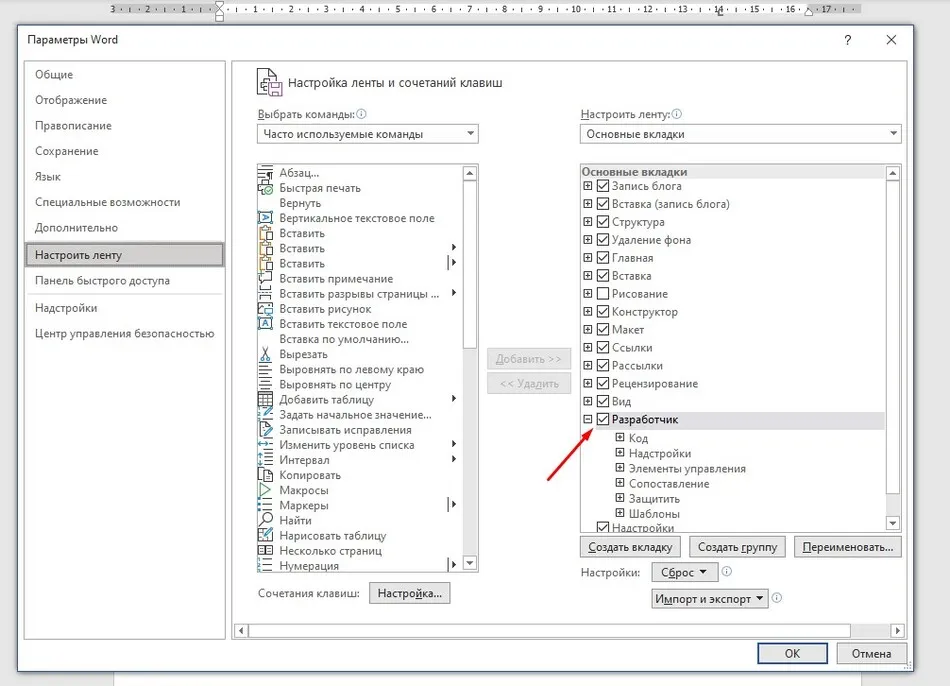The height and width of the screenshot is (686, 950).
Task: Open the Основные вкладки ribbon dropdown
Action: (x=740, y=134)
